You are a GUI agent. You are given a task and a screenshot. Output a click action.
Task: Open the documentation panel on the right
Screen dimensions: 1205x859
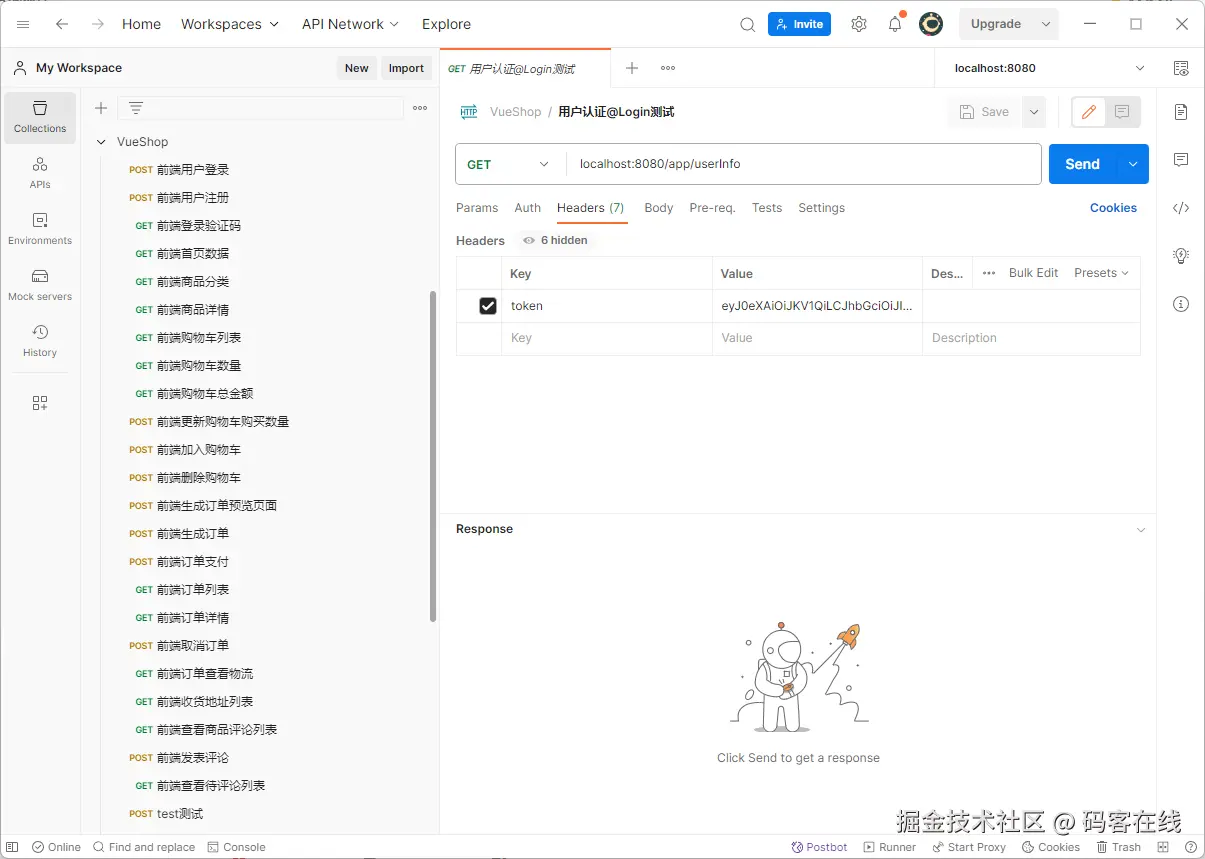click(x=1181, y=113)
